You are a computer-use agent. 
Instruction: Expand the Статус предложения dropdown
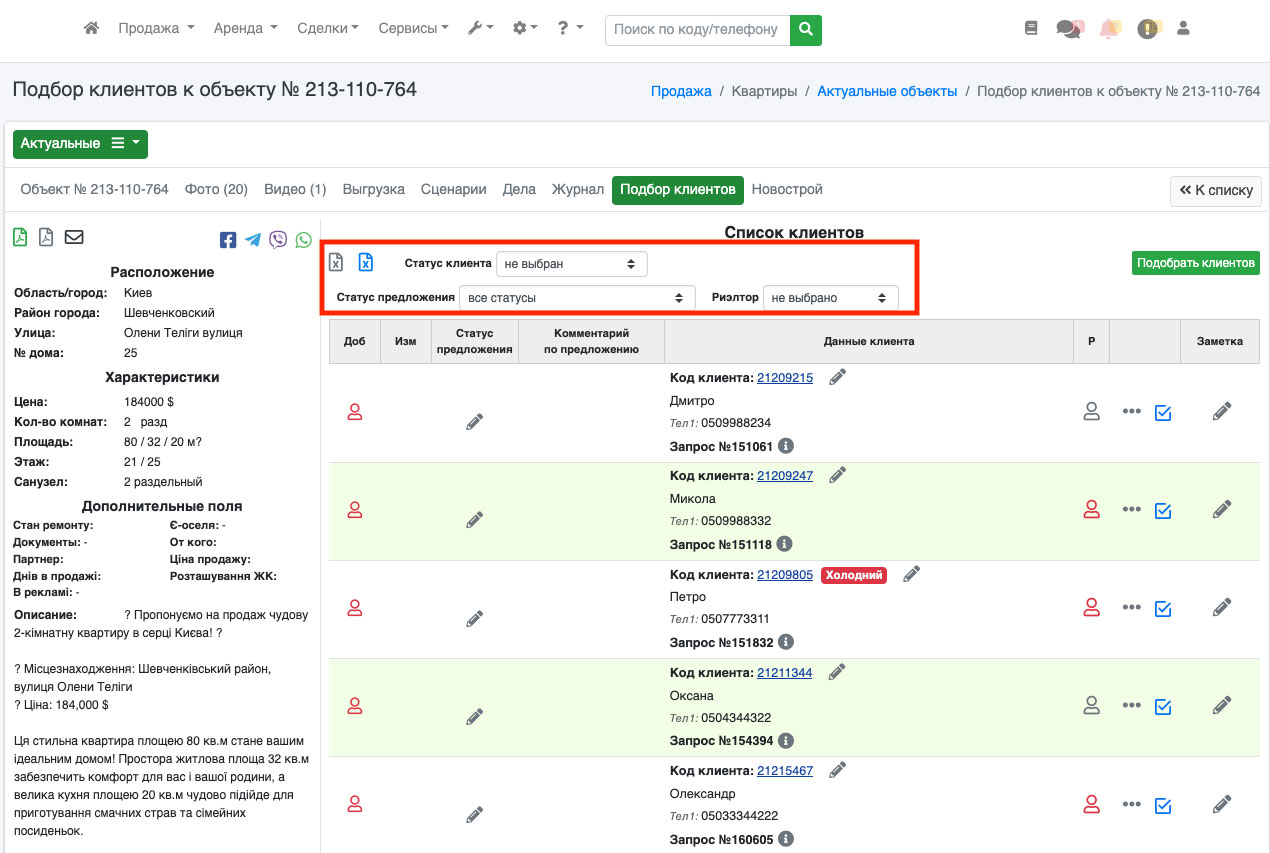(x=577, y=298)
